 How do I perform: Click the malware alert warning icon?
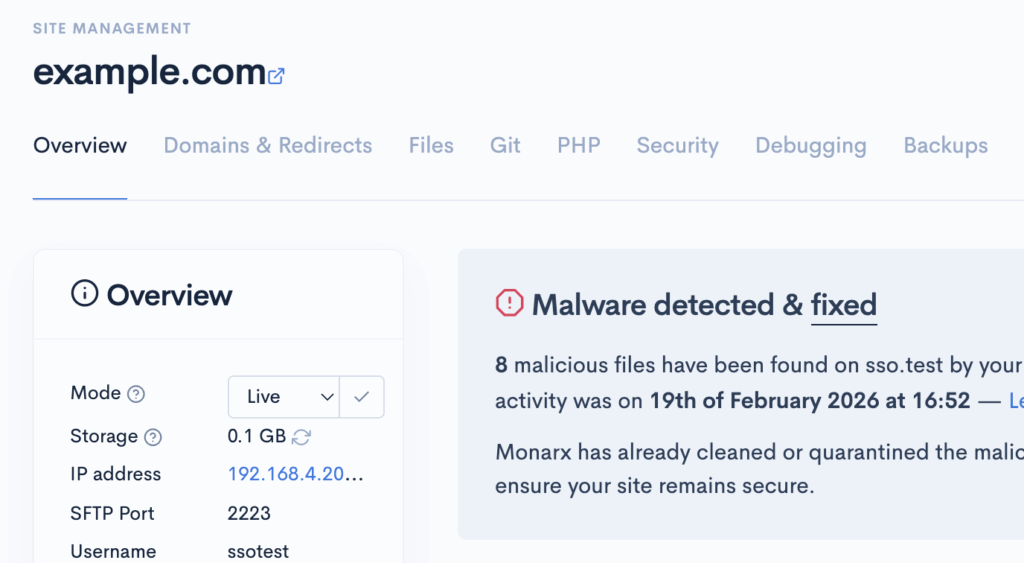510,303
